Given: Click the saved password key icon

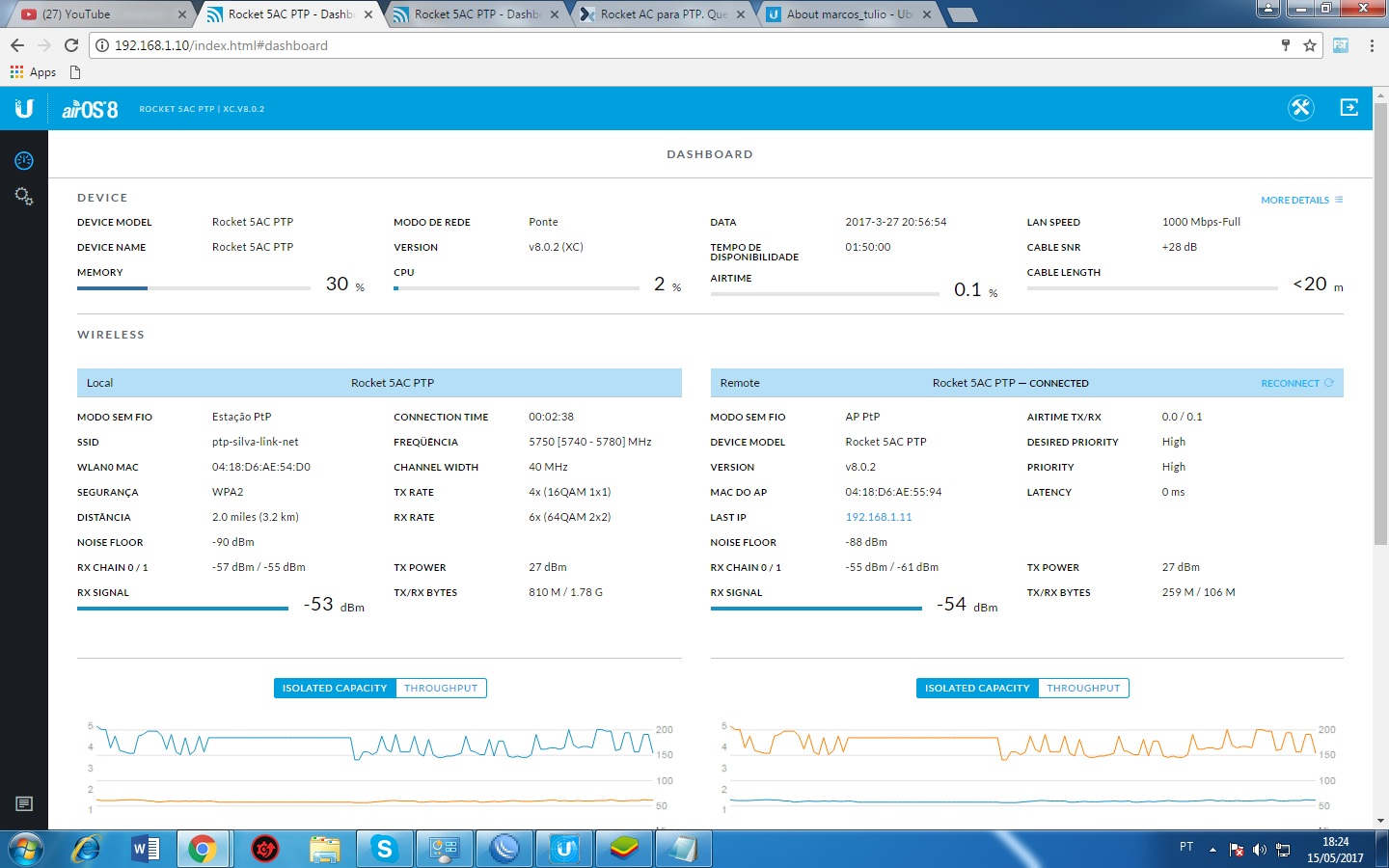Looking at the screenshot, I should pos(1286,45).
